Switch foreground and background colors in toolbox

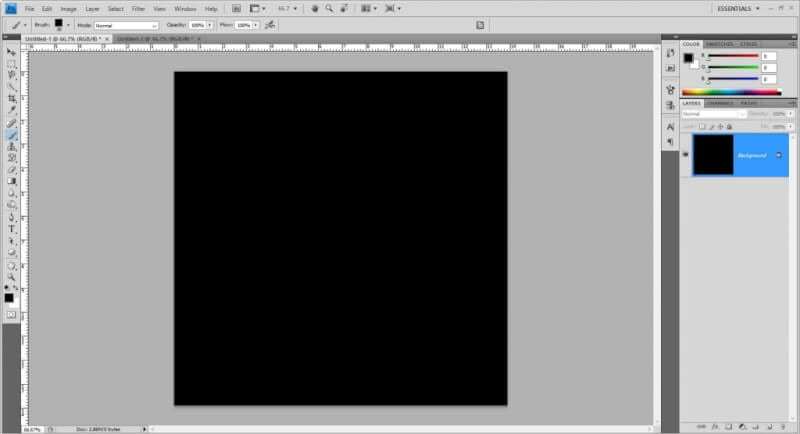pos(16,288)
